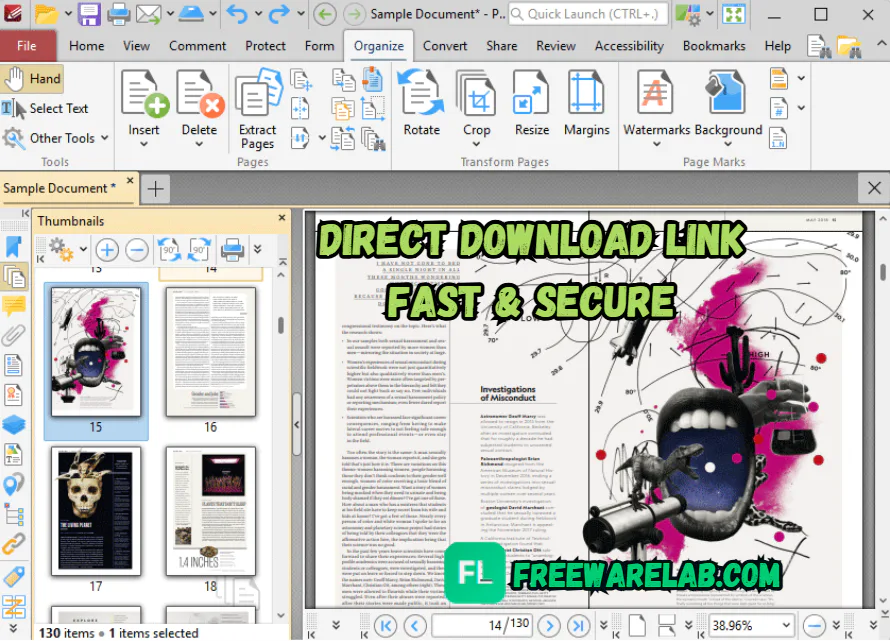The width and height of the screenshot is (890, 641).
Task: Select the Hand tool
Action: [x=32, y=79]
